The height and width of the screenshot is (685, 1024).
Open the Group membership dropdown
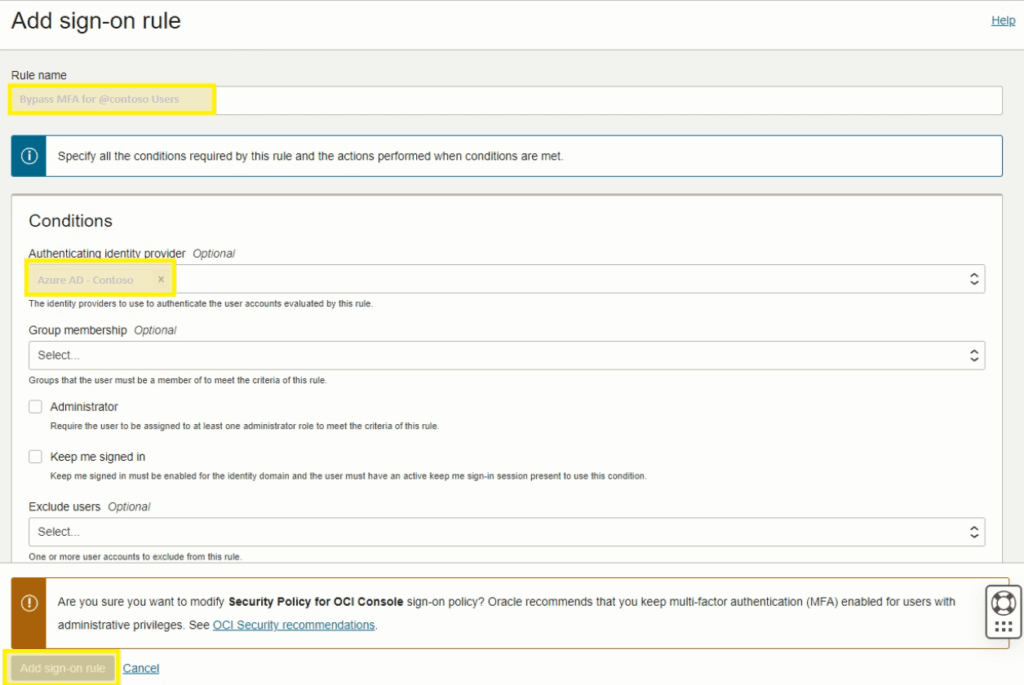500,355
